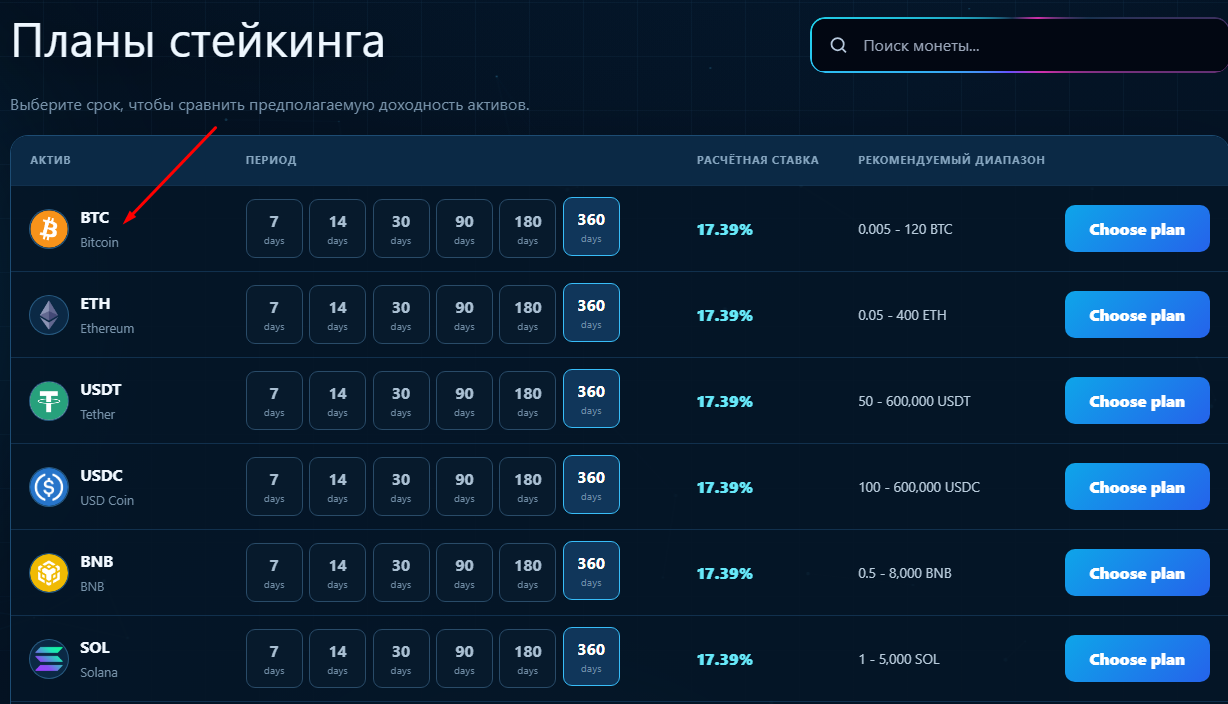Image resolution: width=1228 pixels, height=704 pixels.
Task: Select 360 days period for BNB
Action: [x=591, y=571]
